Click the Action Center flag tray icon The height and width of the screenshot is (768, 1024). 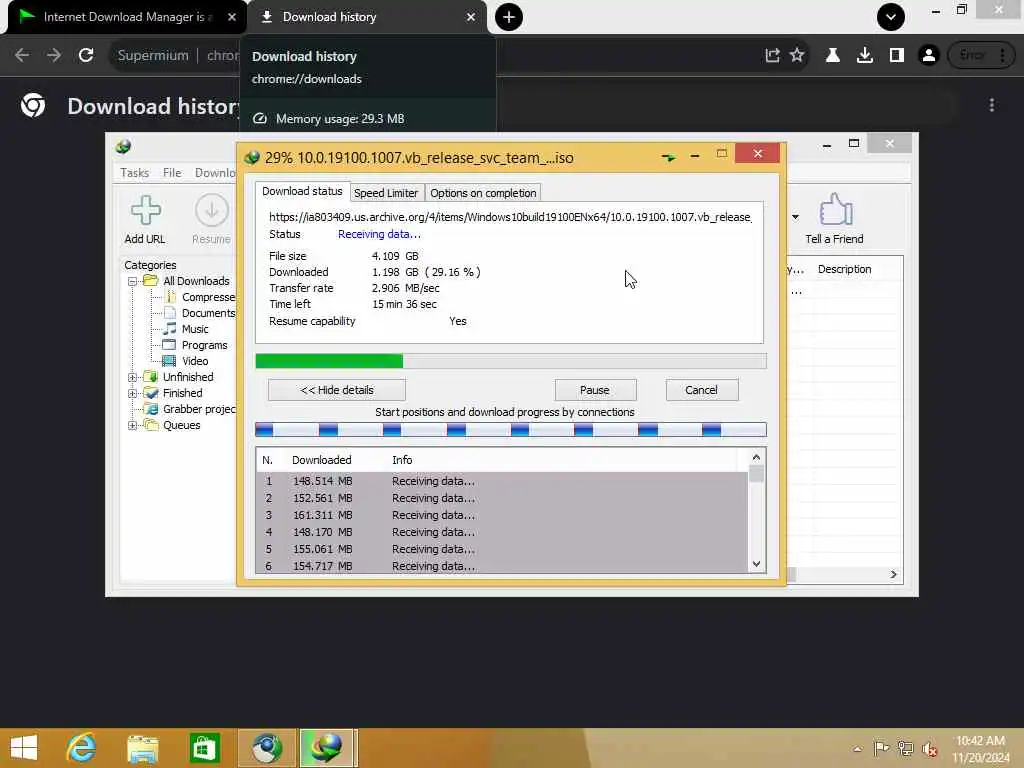(881, 748)
